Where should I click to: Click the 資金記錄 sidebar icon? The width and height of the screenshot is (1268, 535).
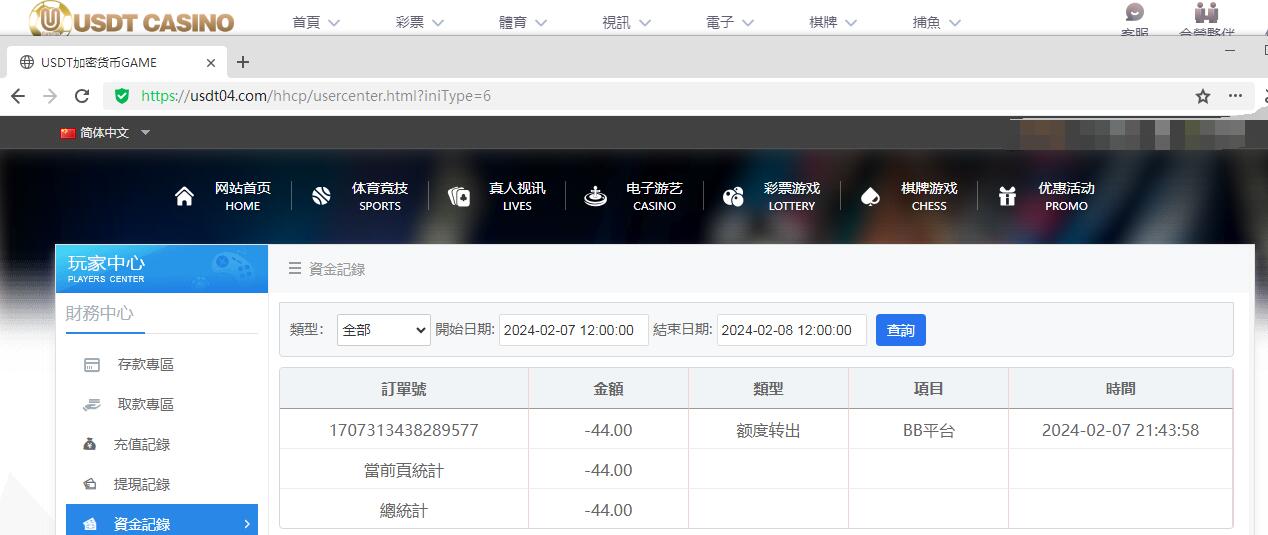90,524
